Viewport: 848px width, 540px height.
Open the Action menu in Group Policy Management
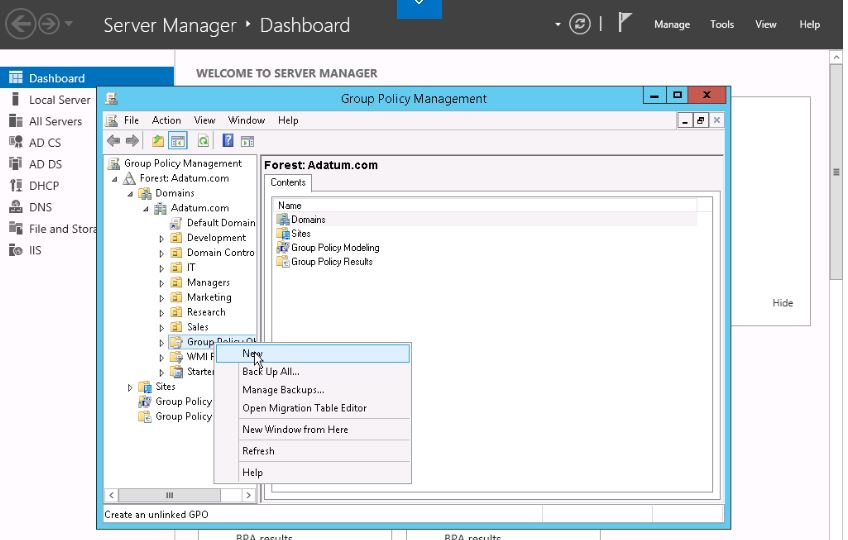[x=166, y=120]
